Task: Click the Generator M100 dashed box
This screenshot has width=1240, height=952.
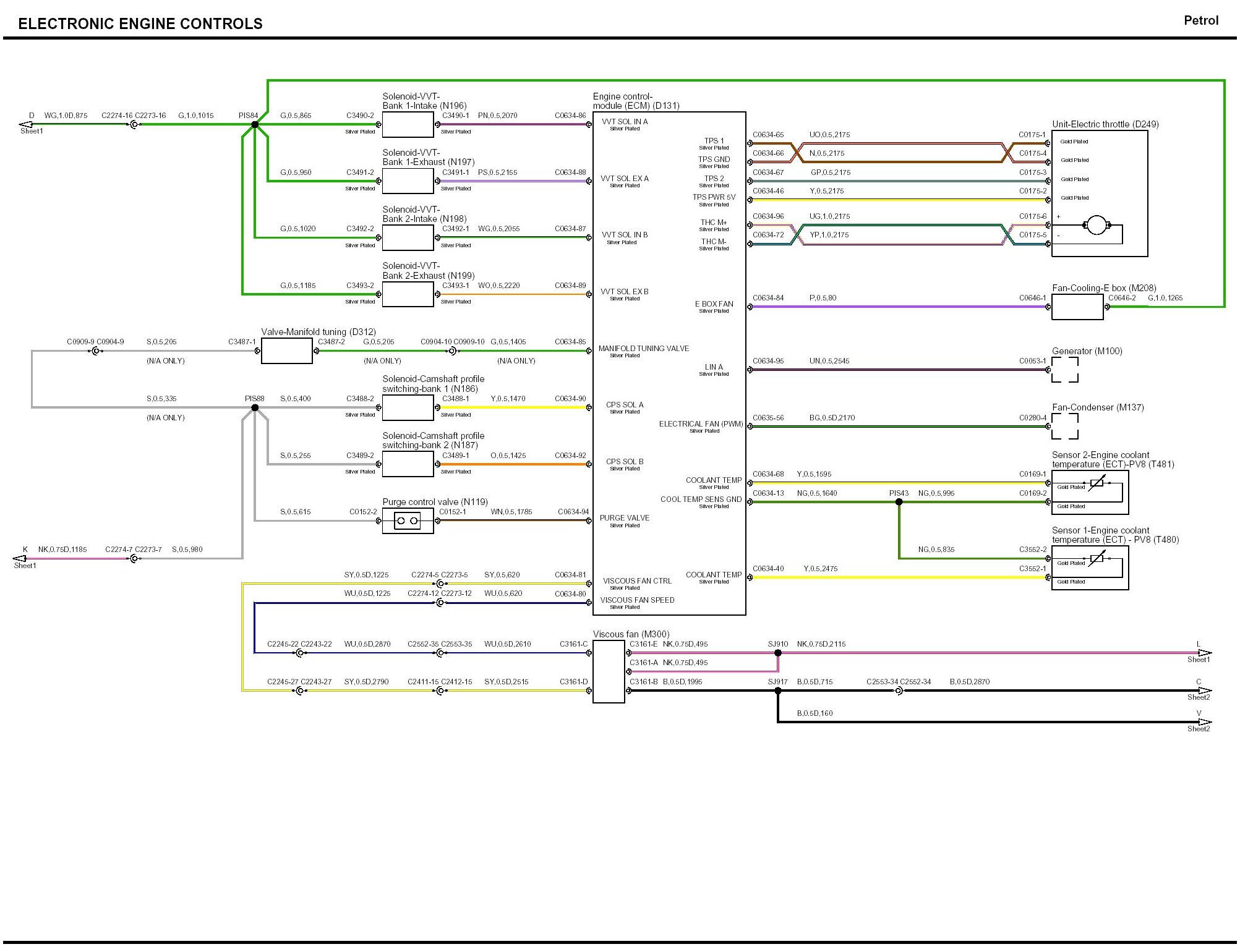Action: 1065,370
